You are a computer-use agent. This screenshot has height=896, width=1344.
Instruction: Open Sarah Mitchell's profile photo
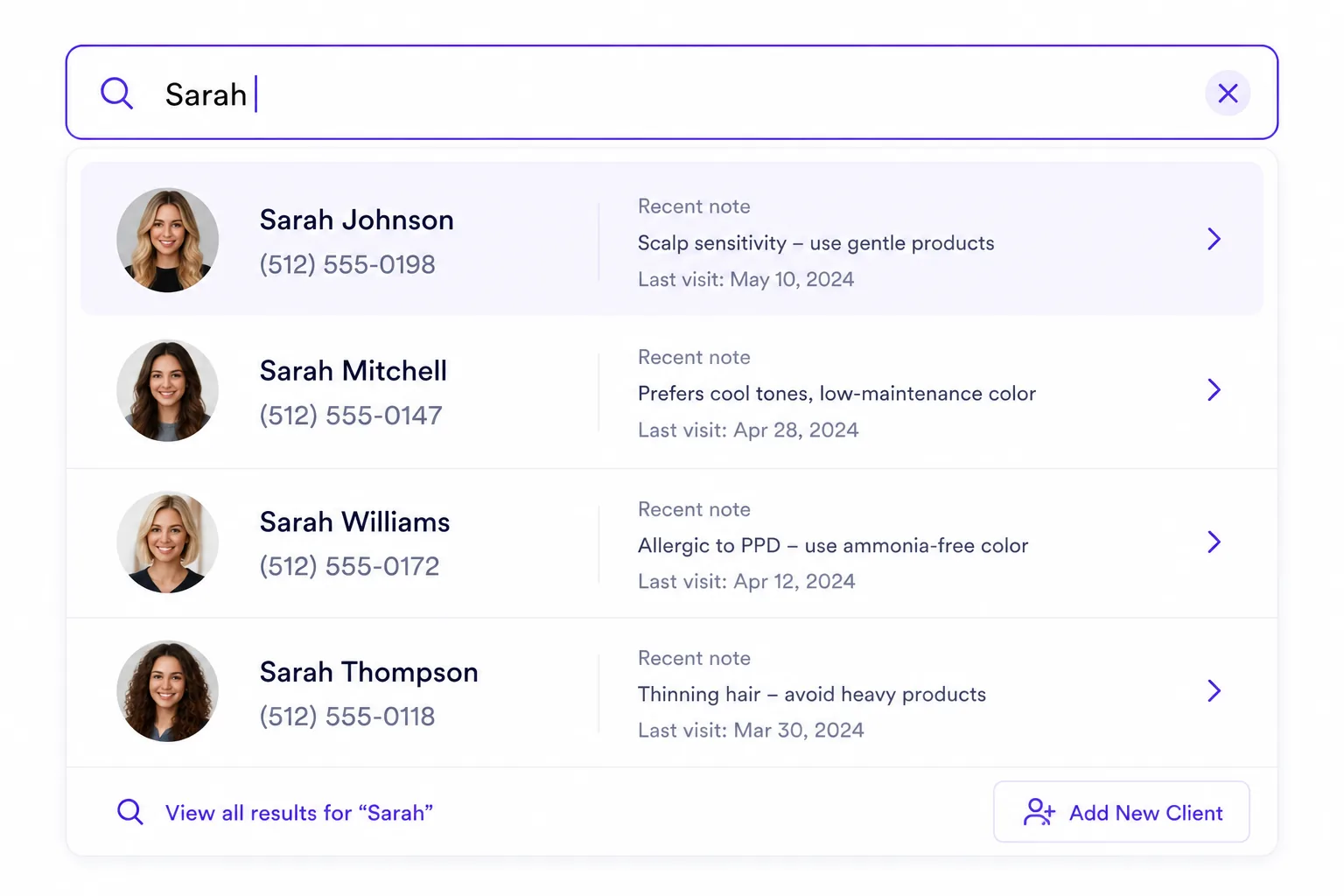pos(167,390)
